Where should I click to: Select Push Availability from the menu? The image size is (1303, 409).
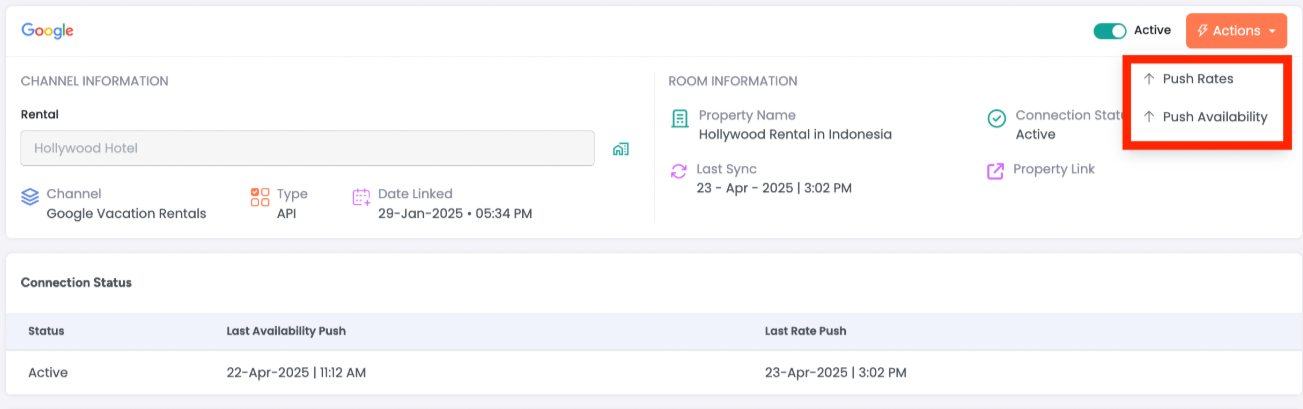tap(1214, 117)
